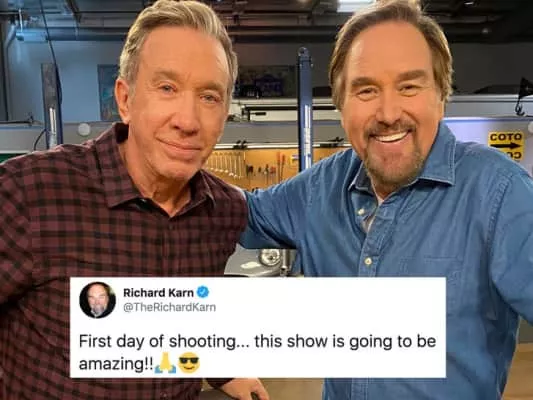Screen dimensions: 533x400
Task: Open the circular profile avatar in tweet
Action: [x=98, y=300]
